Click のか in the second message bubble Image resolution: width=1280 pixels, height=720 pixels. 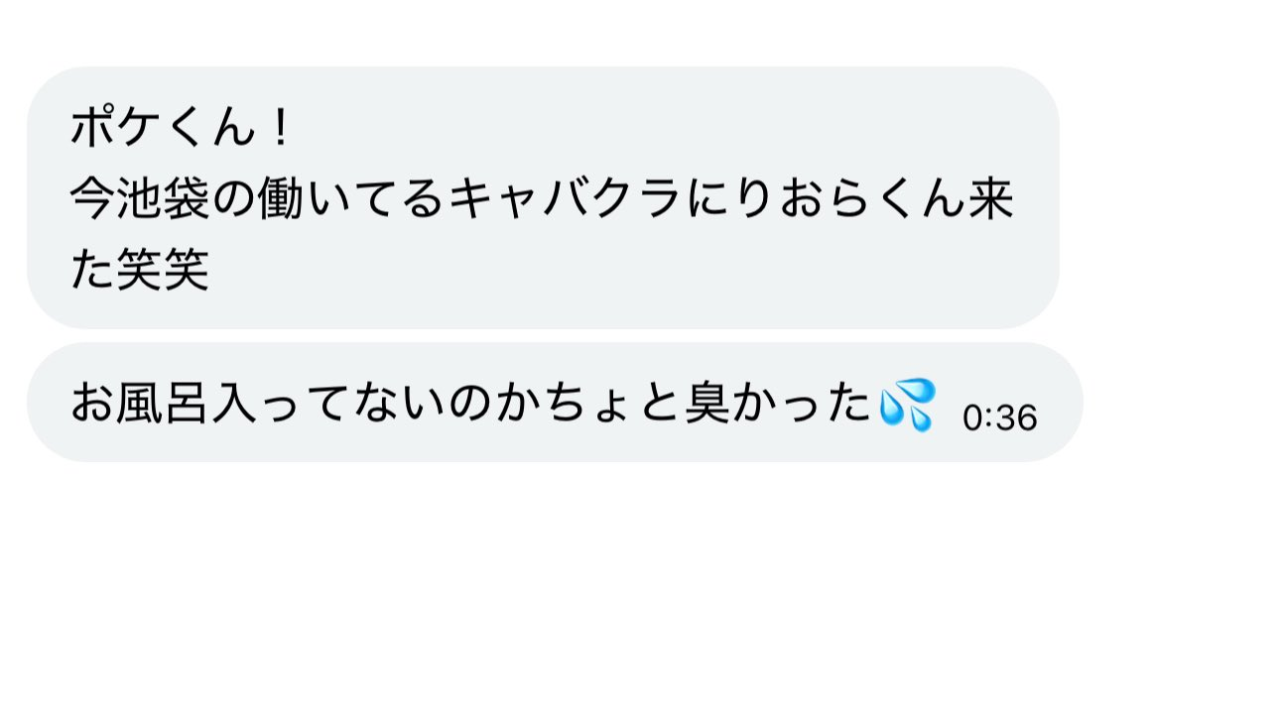(x=491, y=403)
